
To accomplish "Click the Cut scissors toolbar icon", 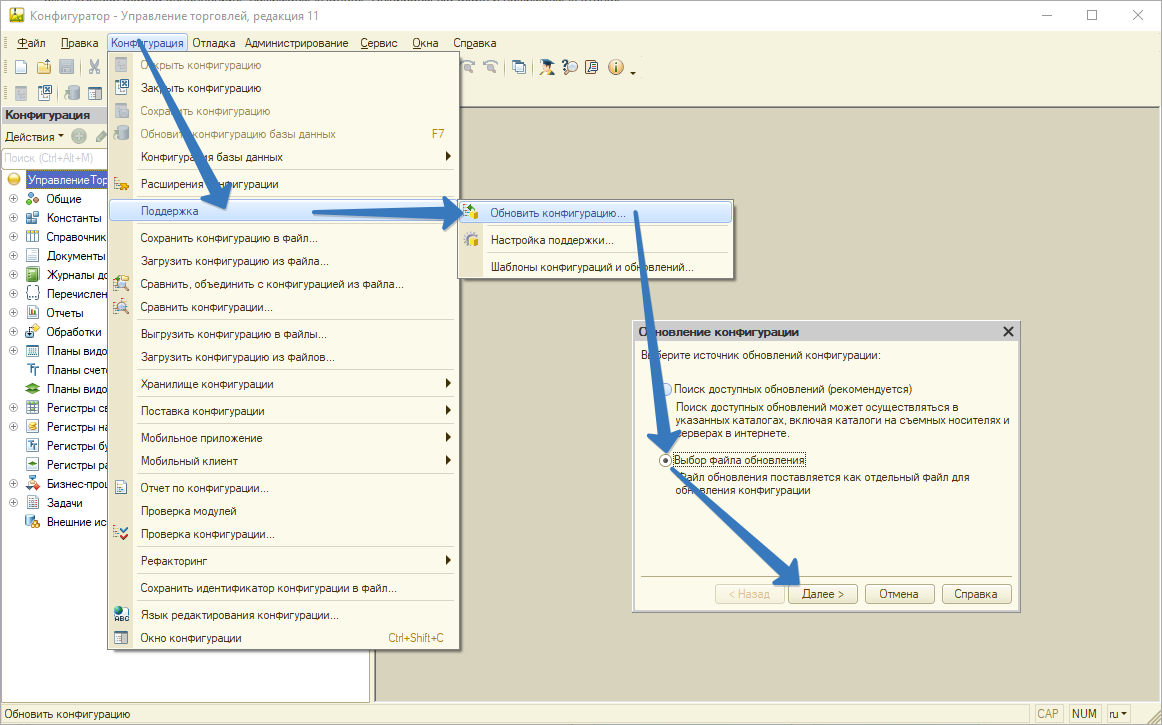I will (x=94, y=67).
